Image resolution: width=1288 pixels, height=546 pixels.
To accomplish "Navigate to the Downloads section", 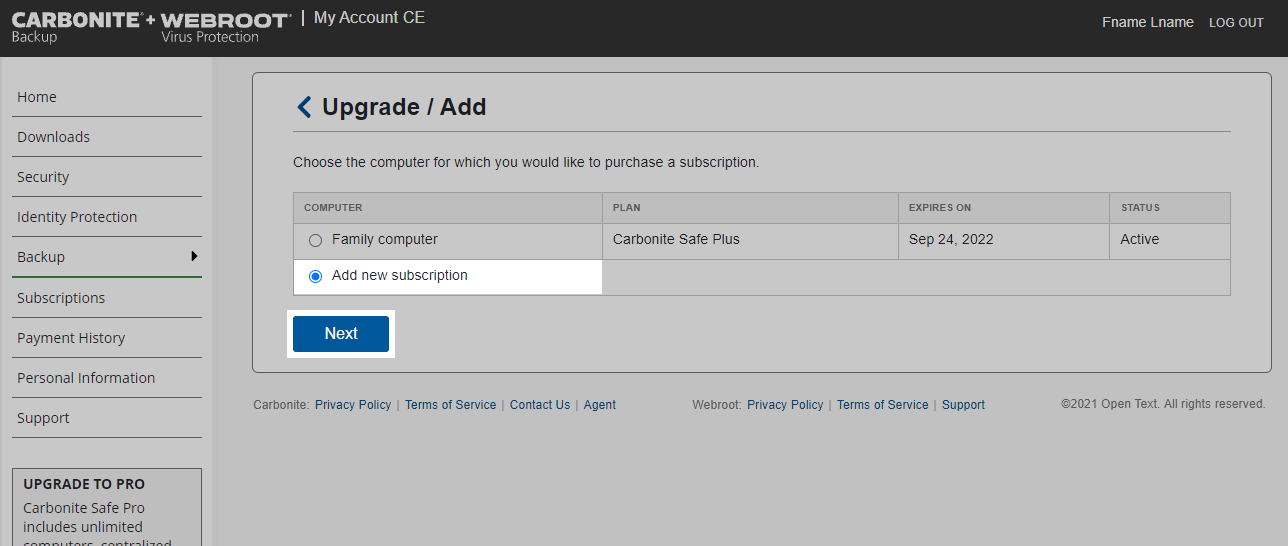I will (53, 137).
